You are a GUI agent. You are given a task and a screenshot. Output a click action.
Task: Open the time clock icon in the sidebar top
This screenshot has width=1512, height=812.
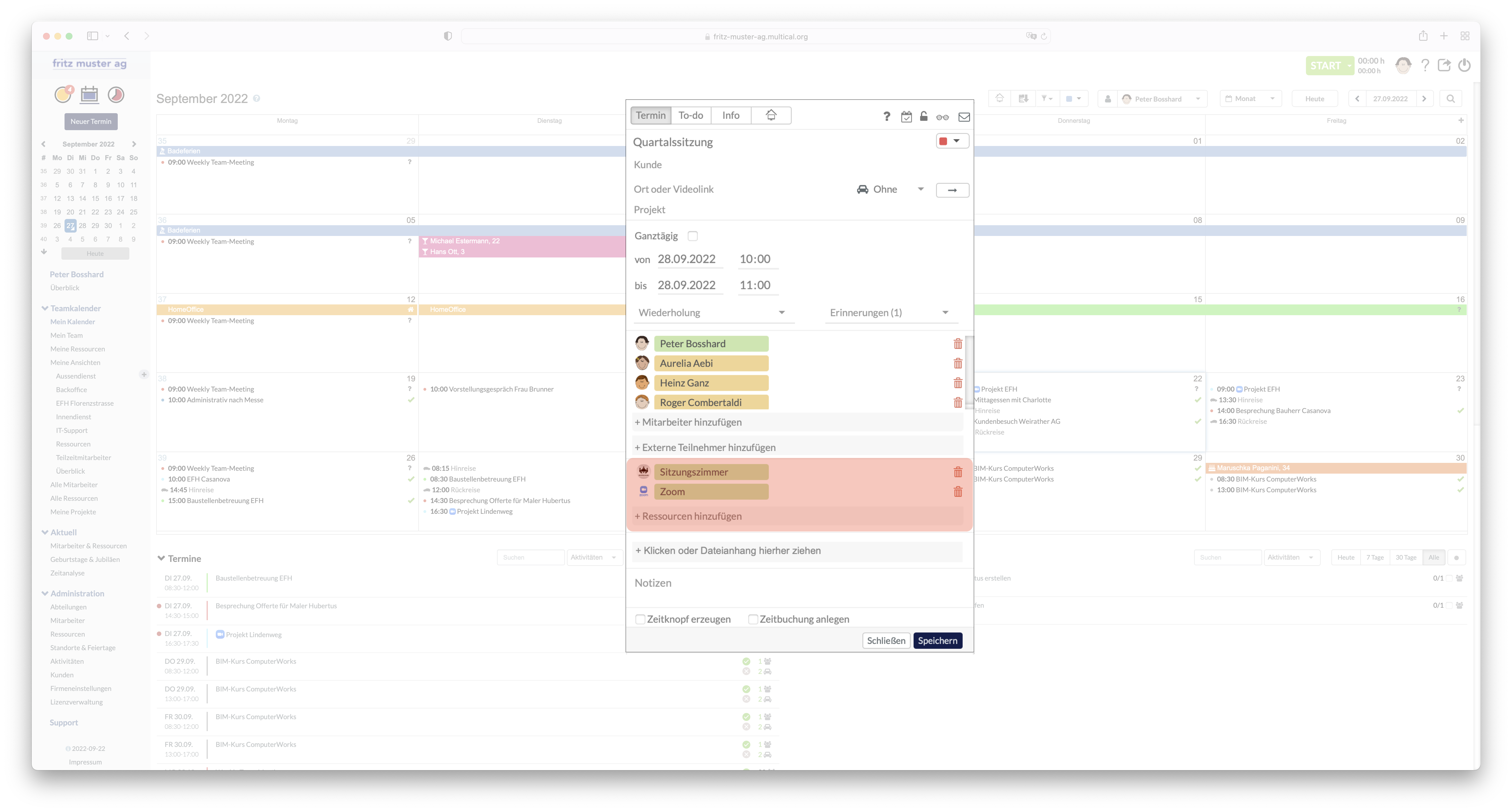[116, 94]
